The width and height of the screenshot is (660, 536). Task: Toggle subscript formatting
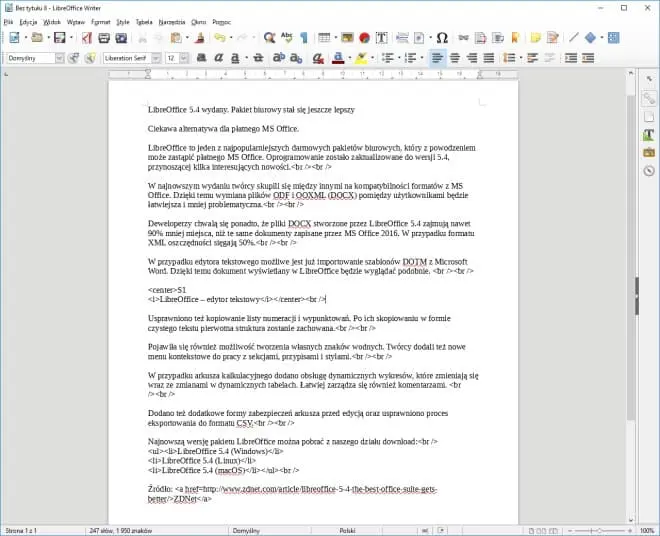coord(296,58)
